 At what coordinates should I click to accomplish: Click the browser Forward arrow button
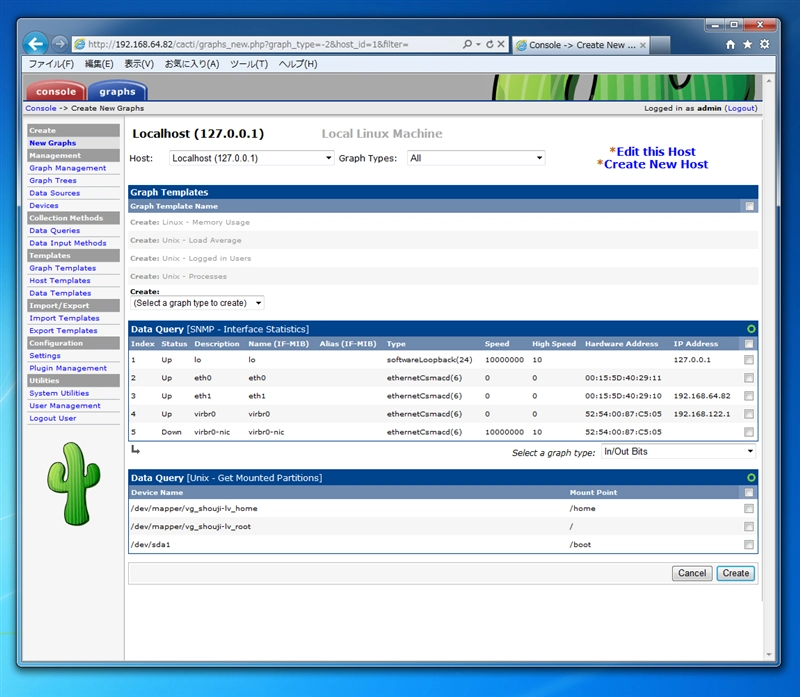click(60, 44)
